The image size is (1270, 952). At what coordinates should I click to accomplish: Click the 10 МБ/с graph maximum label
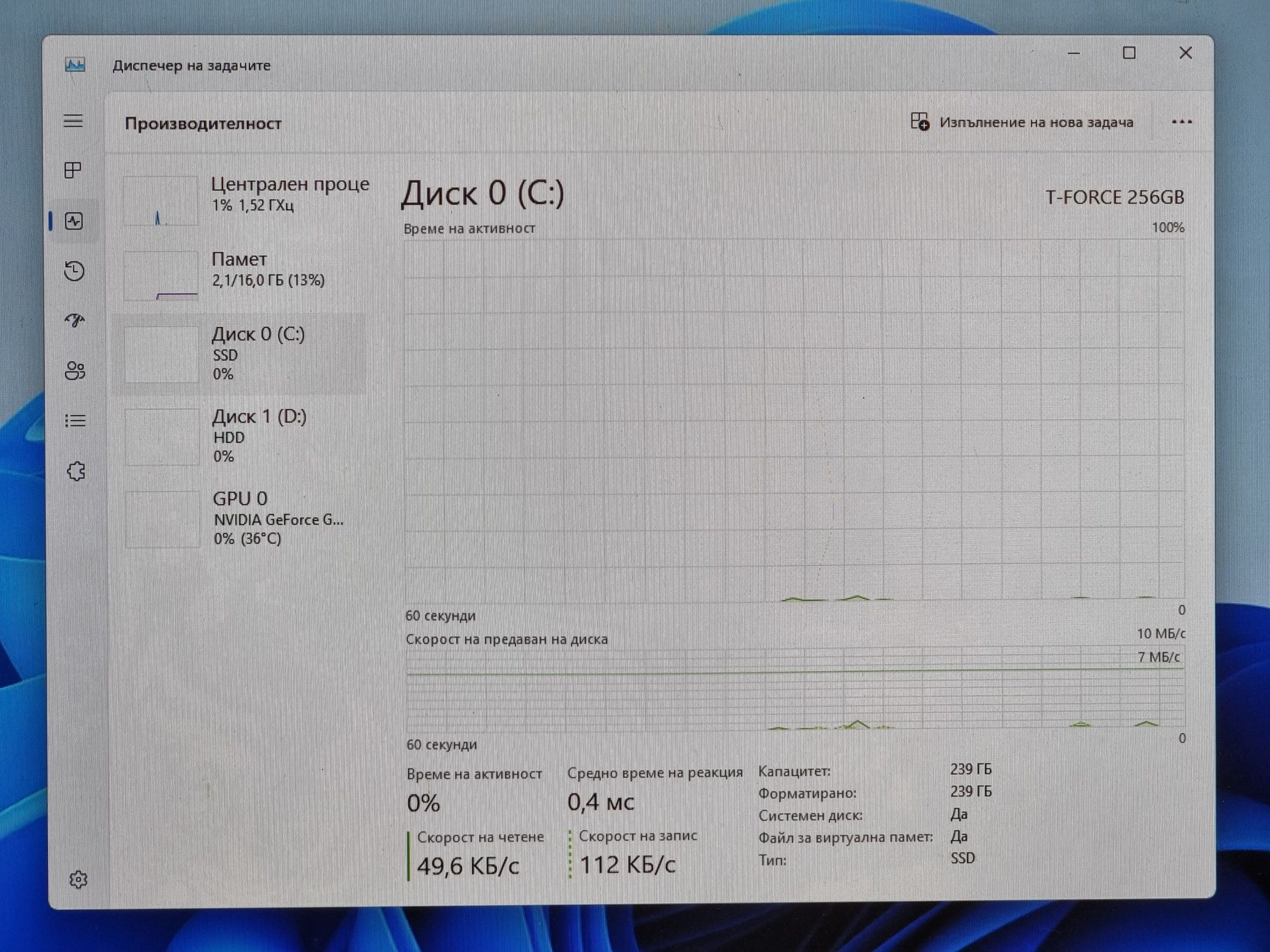pyautogui.click(x=1161, y=634)
